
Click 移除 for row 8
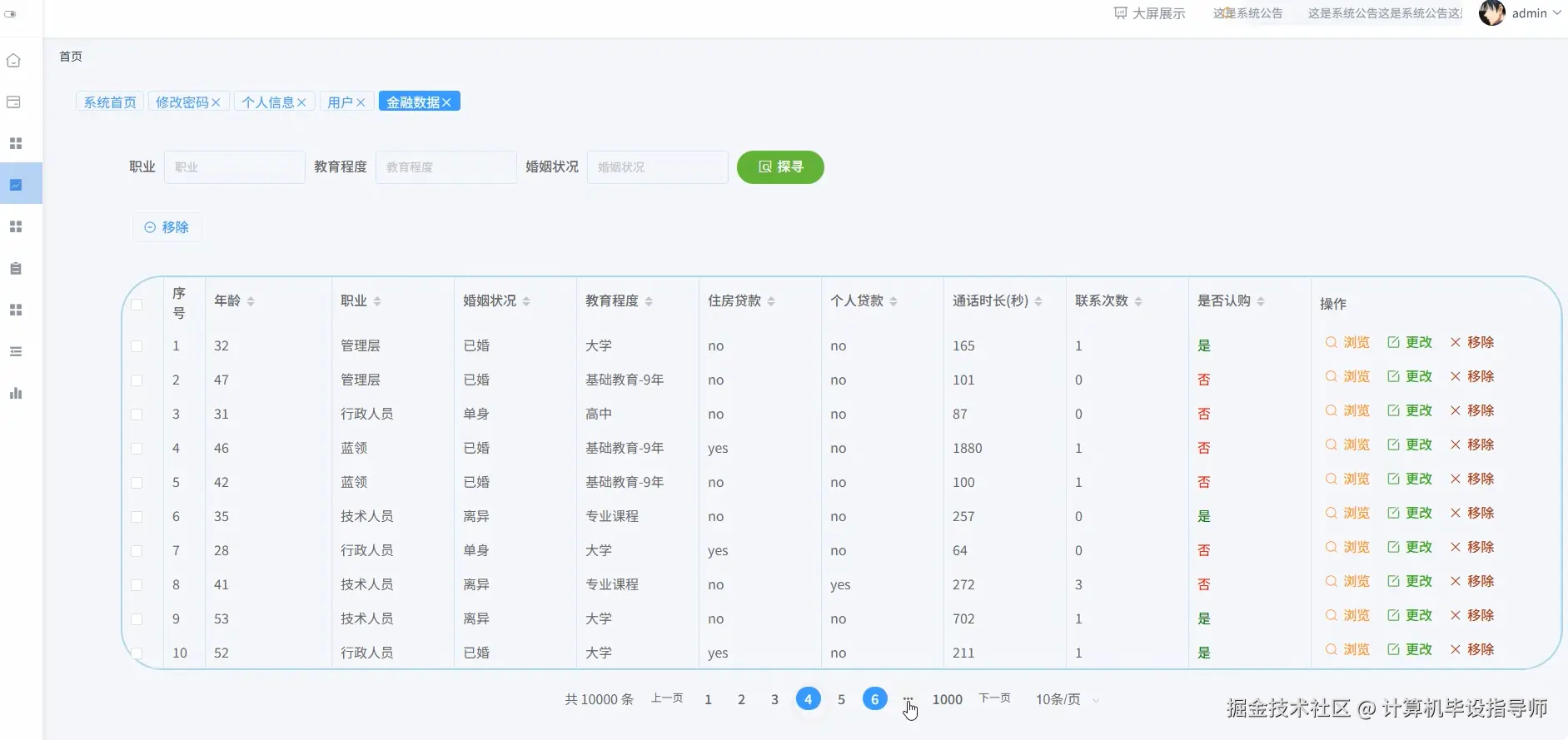pos(1472,581)
